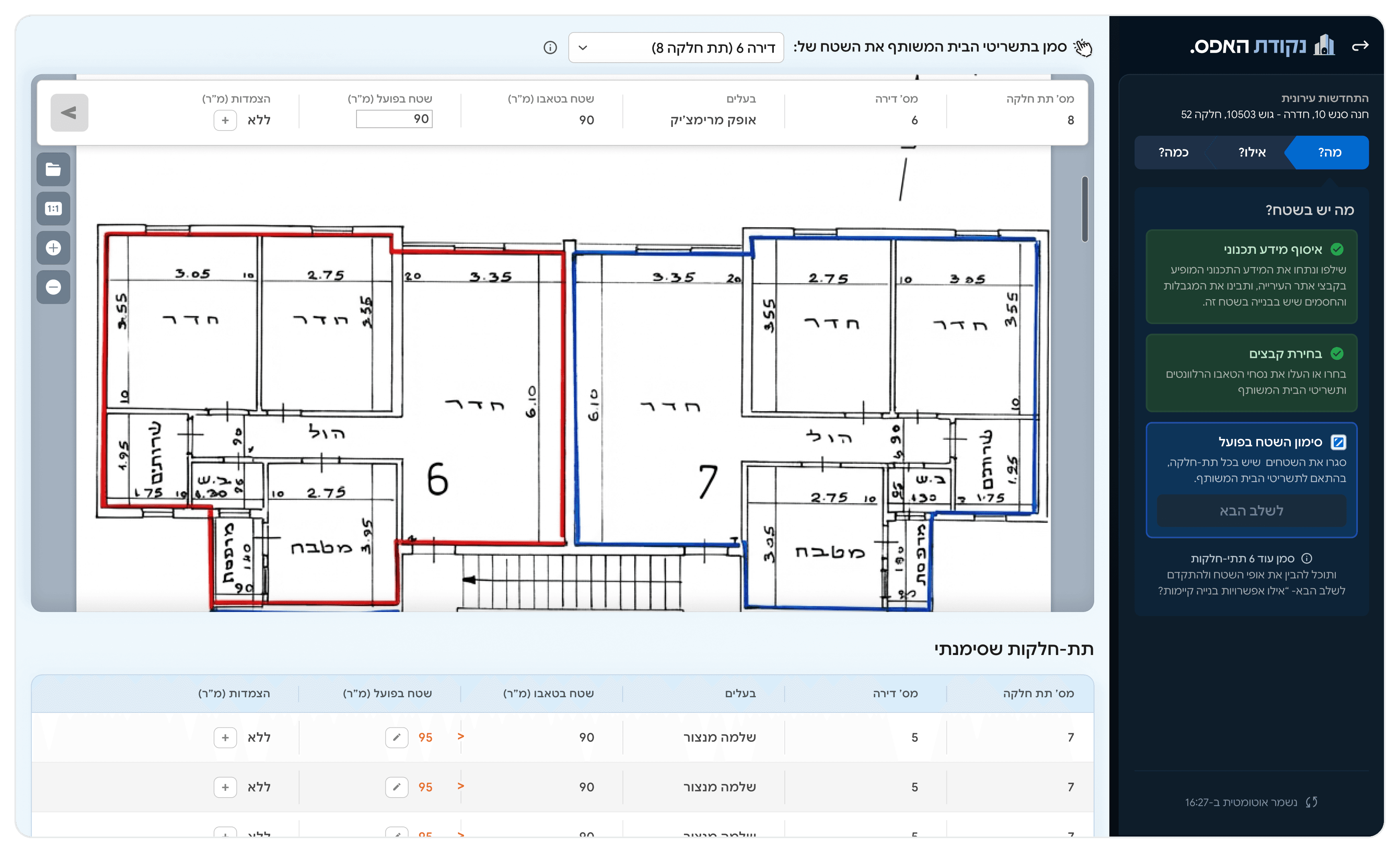The image size is (1400, 853).
Task: Reset plan zoom with 1:1 icon
Action: tap(53, 209)
